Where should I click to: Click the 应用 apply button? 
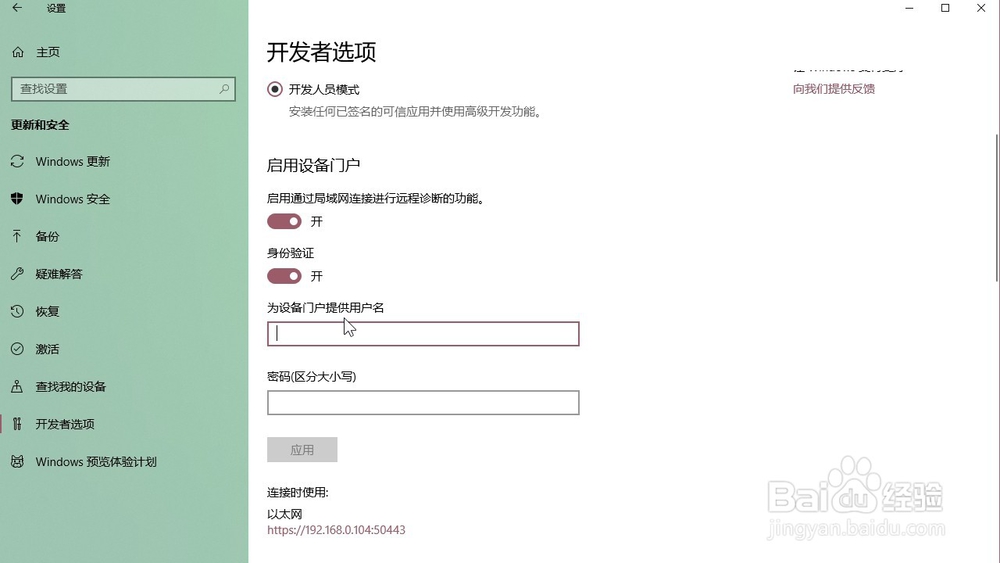click(302, 450)
